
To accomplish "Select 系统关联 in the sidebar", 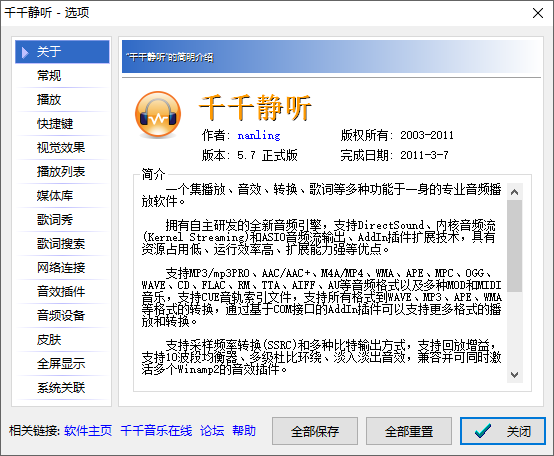I will coord(62,388).
